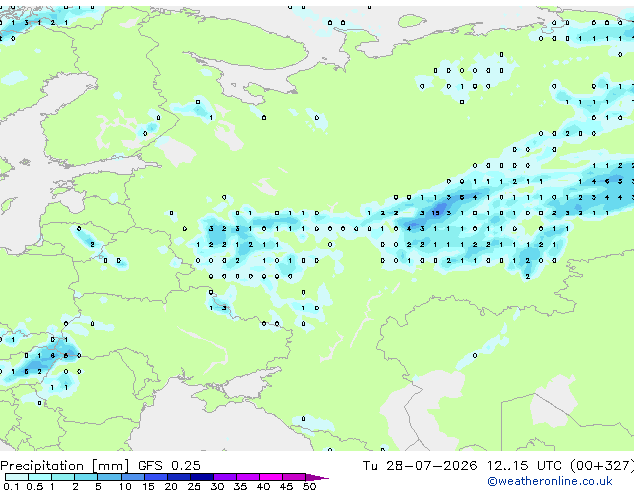
Task: Select the 2–5 mm legend color box
Action: click(x=86, y=477)
